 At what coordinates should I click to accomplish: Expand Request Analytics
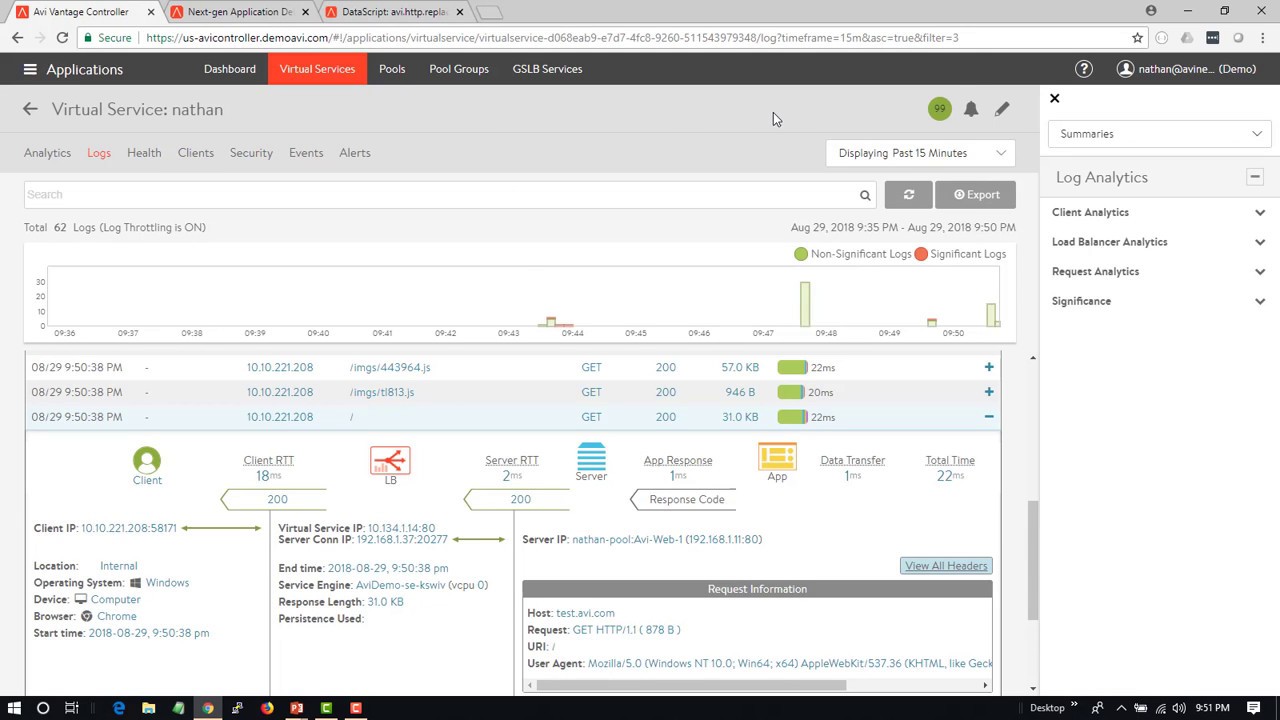(x=1260, y=271)
